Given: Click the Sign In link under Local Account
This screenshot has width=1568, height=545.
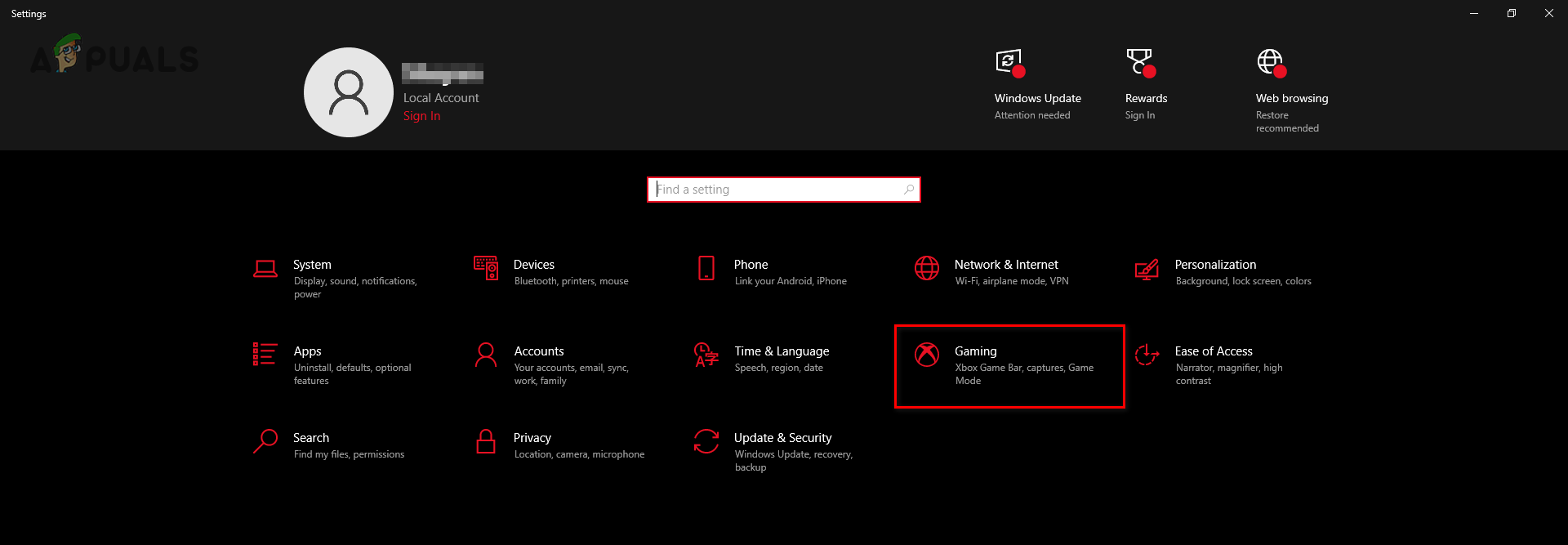Looking at the screenshot, I should pos(421,116).
